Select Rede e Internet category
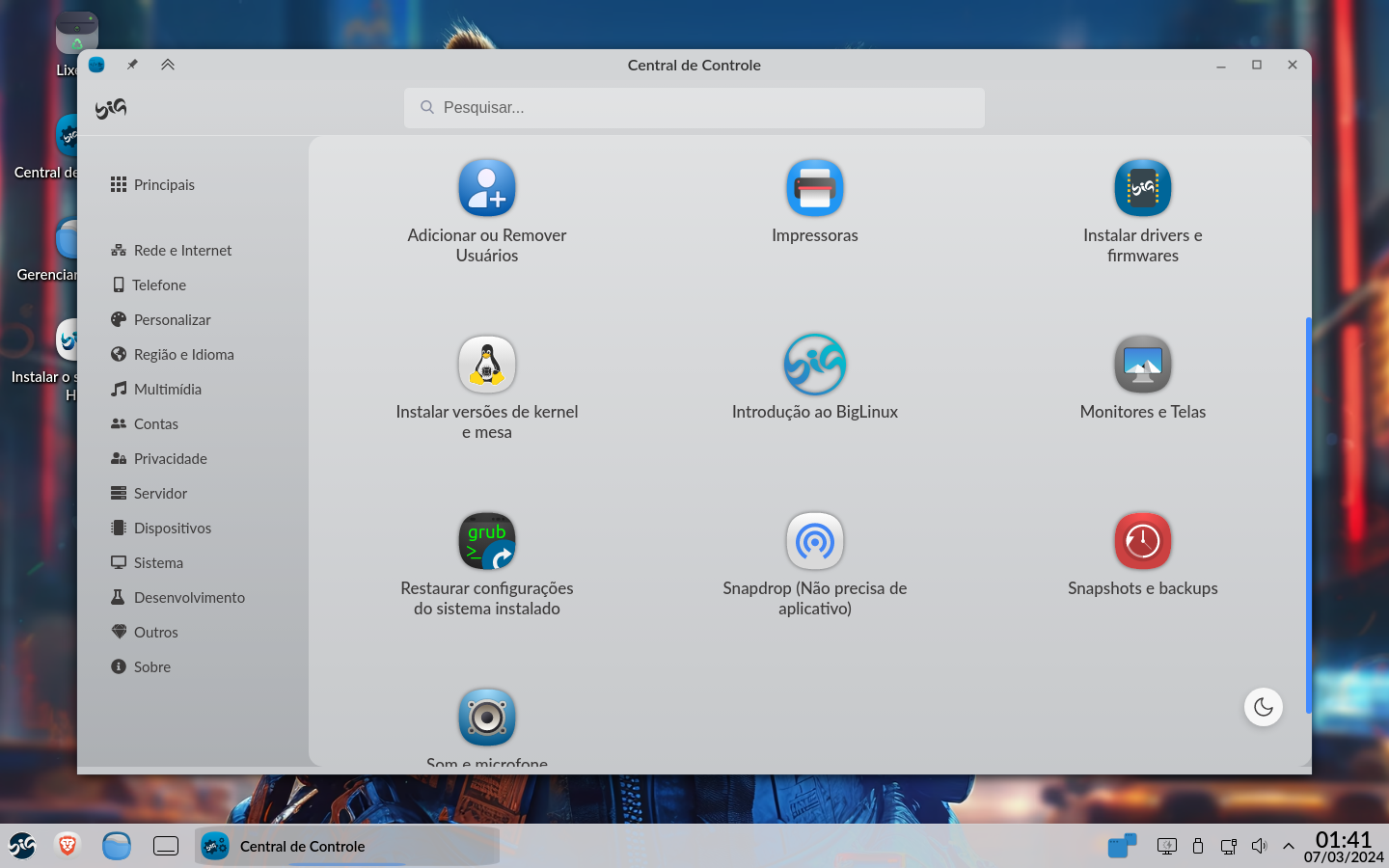This screenshot has width=1389, height=868. click(x=172, y=250)
